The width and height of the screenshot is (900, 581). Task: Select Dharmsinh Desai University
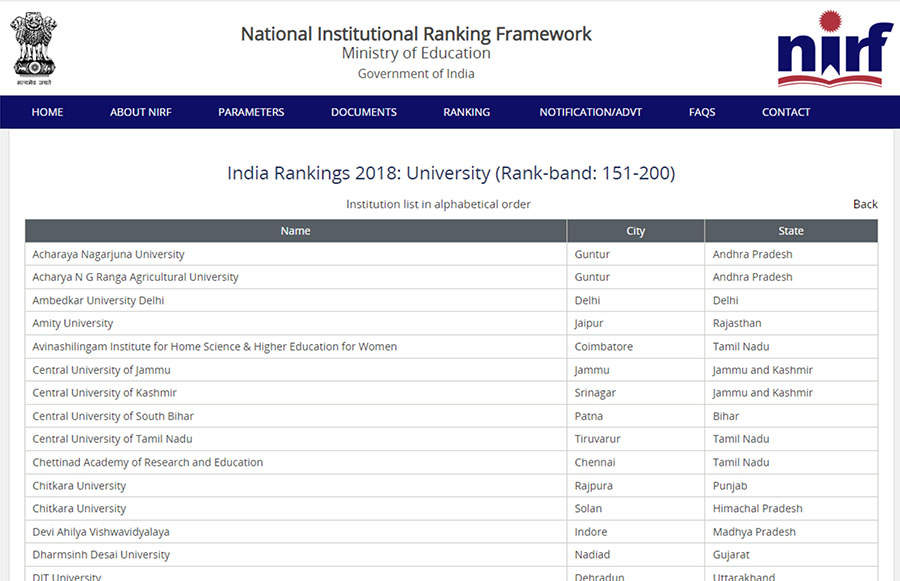(101, 555)
